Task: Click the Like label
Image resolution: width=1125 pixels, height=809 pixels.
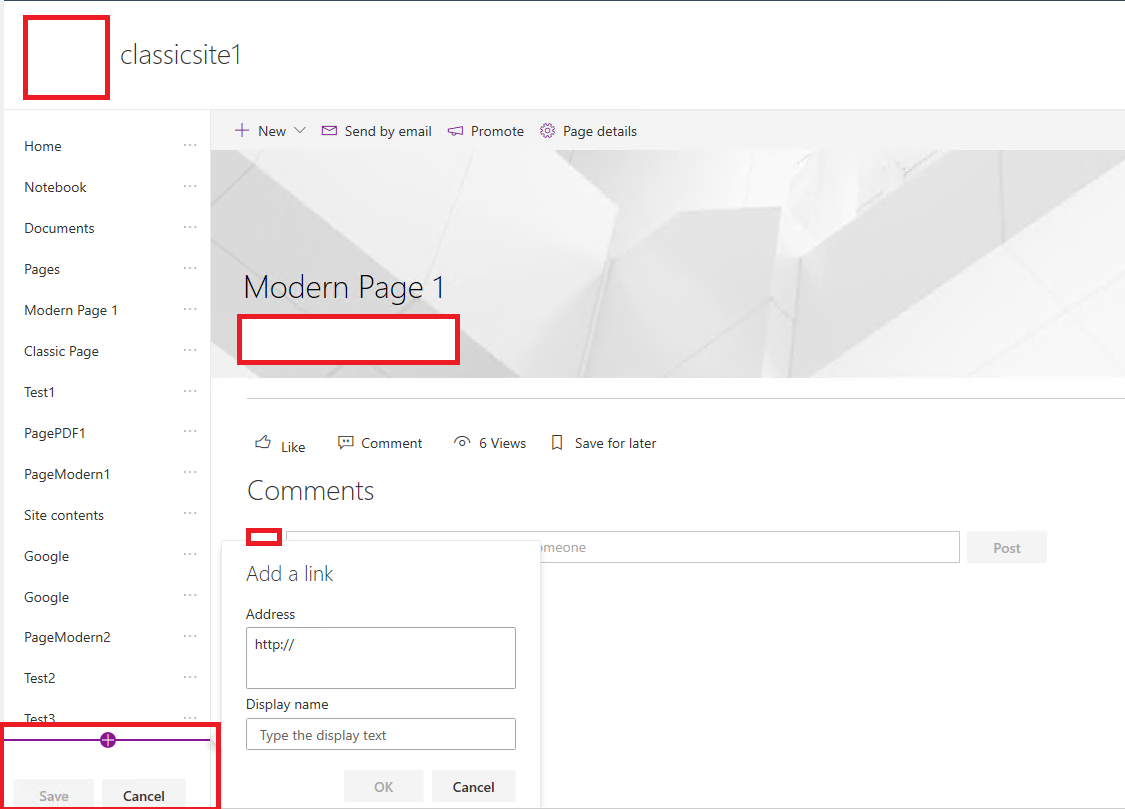Action: point(293,447)
